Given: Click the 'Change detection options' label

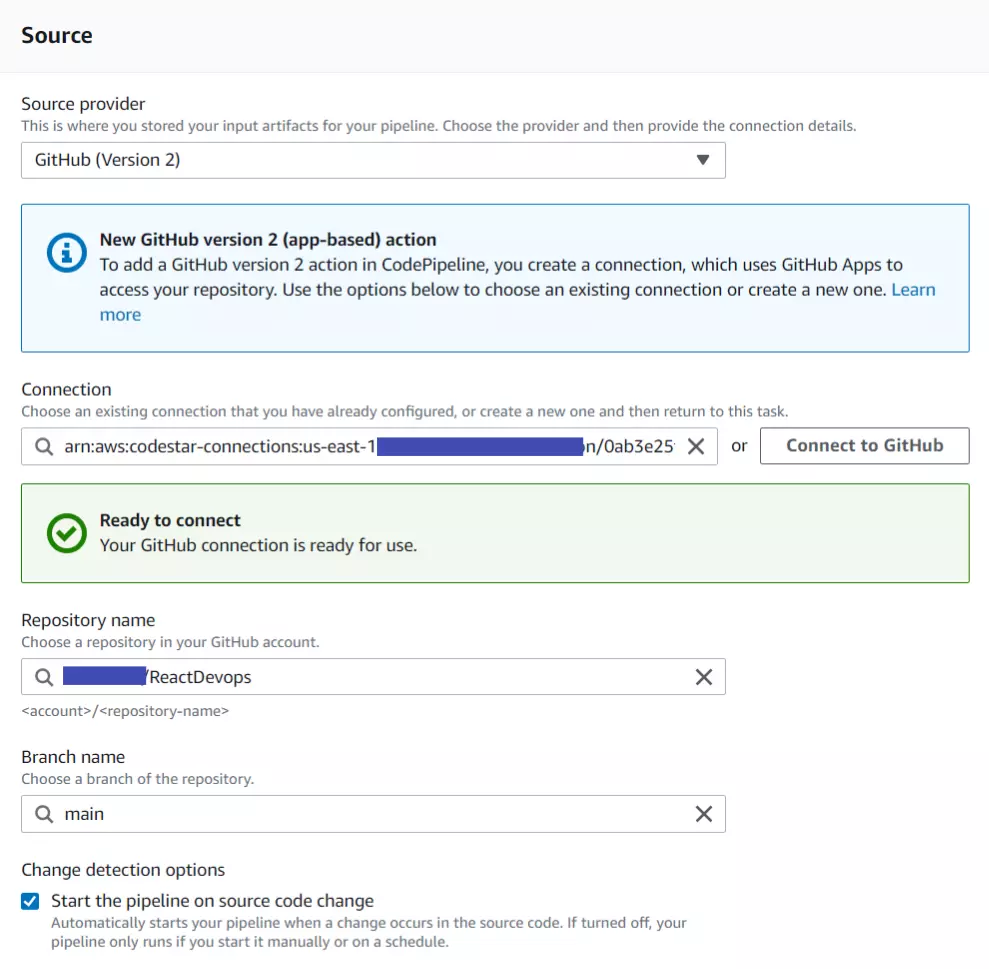Looking at the screenshot, I should [123, 870].
